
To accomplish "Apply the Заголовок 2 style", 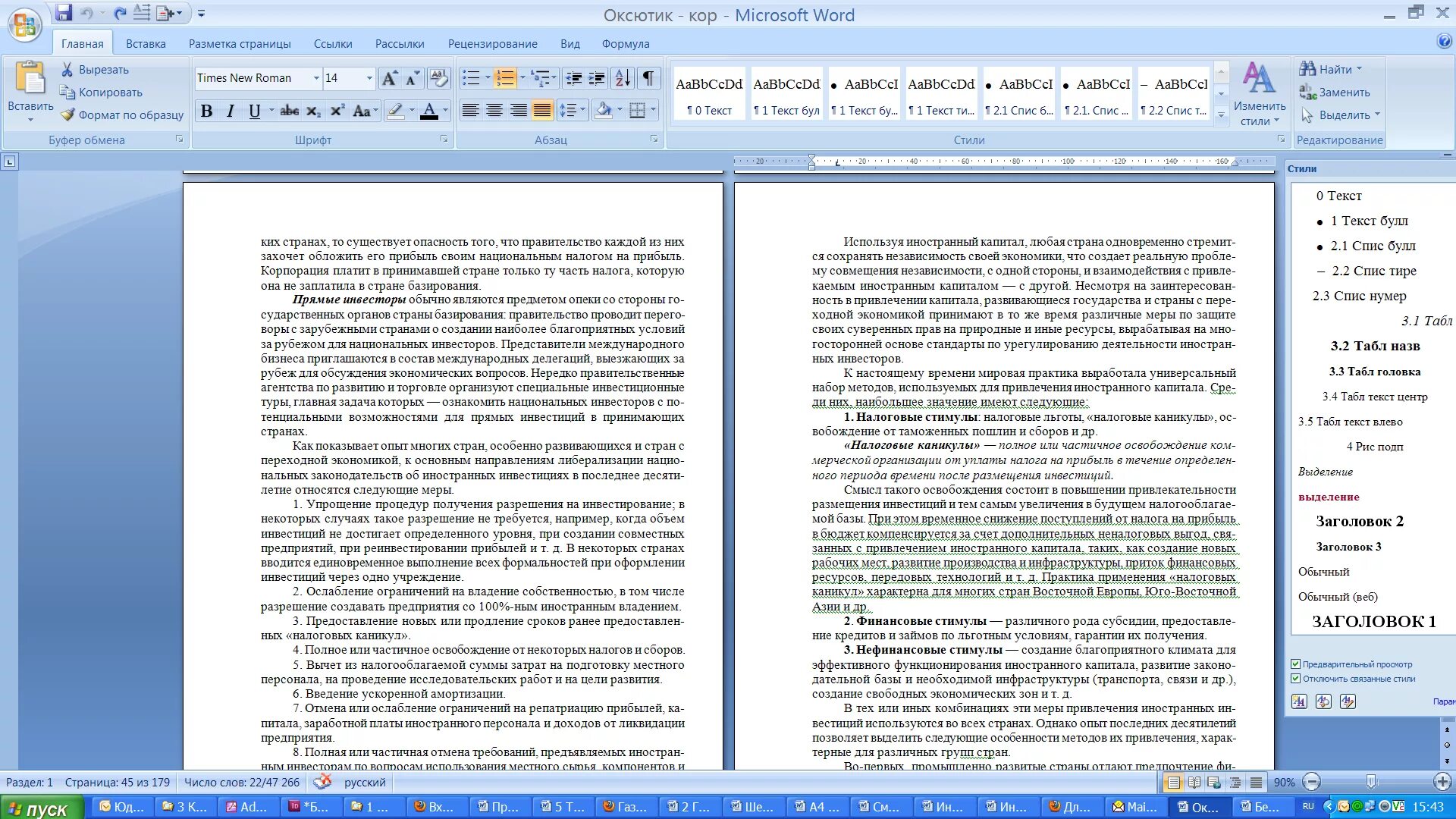I will [1359, 521].
